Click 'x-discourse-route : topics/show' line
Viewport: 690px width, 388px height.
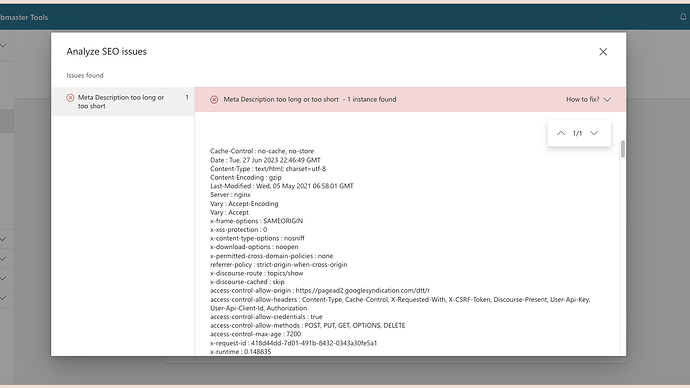pyautogui.click(x=257, y=273)
